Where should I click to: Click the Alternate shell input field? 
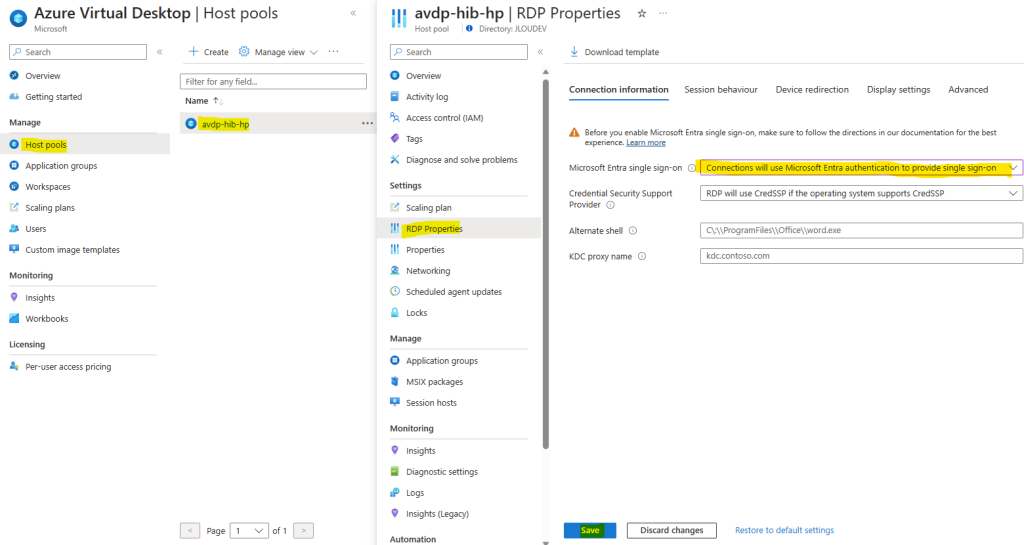tap(861, 230)
